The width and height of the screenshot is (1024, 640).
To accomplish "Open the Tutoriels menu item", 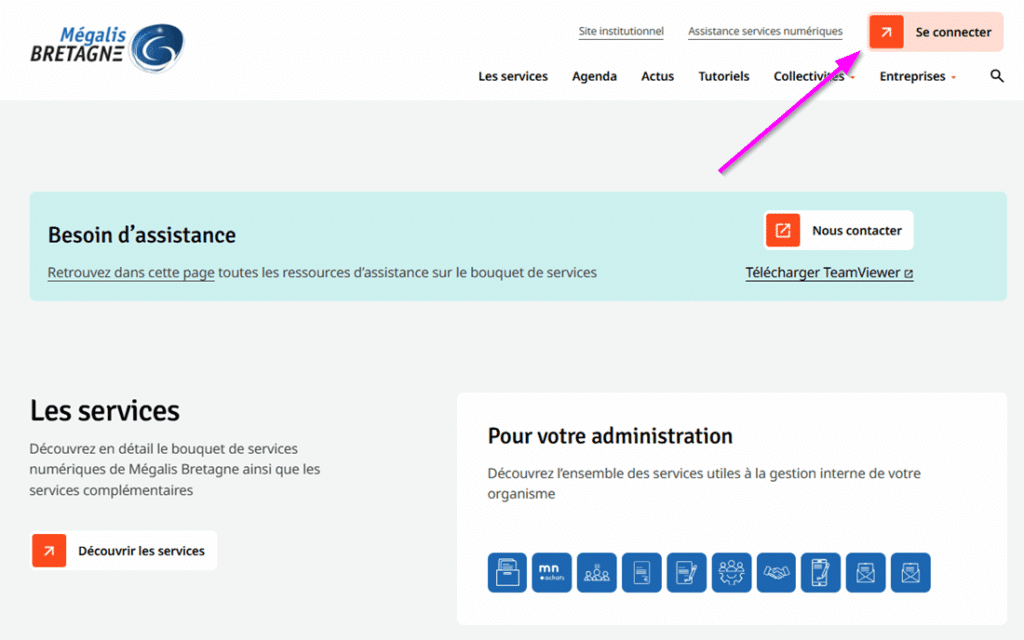I will 724,76.
